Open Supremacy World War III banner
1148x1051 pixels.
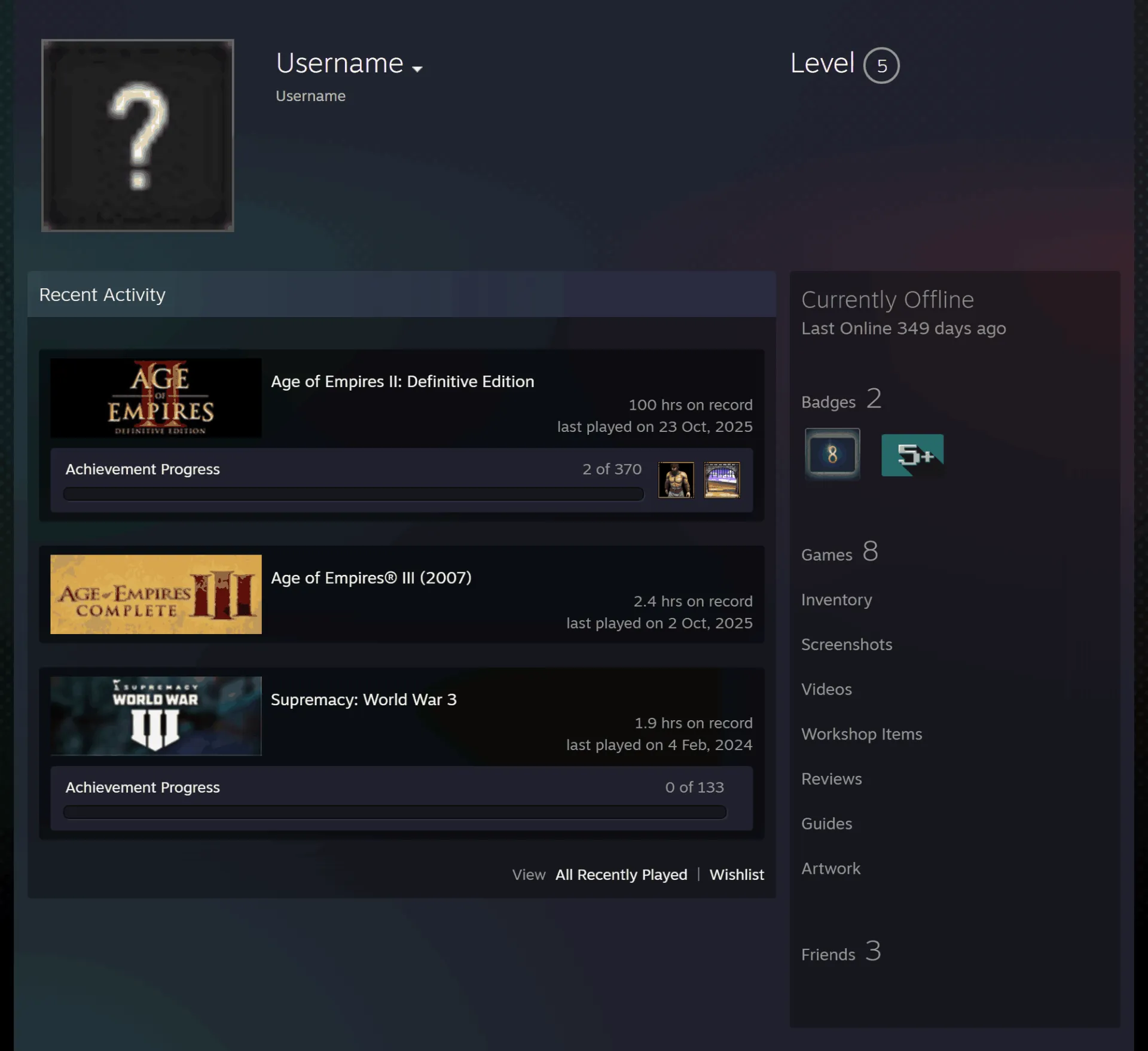pyautogui.click(x=156, y=716)
